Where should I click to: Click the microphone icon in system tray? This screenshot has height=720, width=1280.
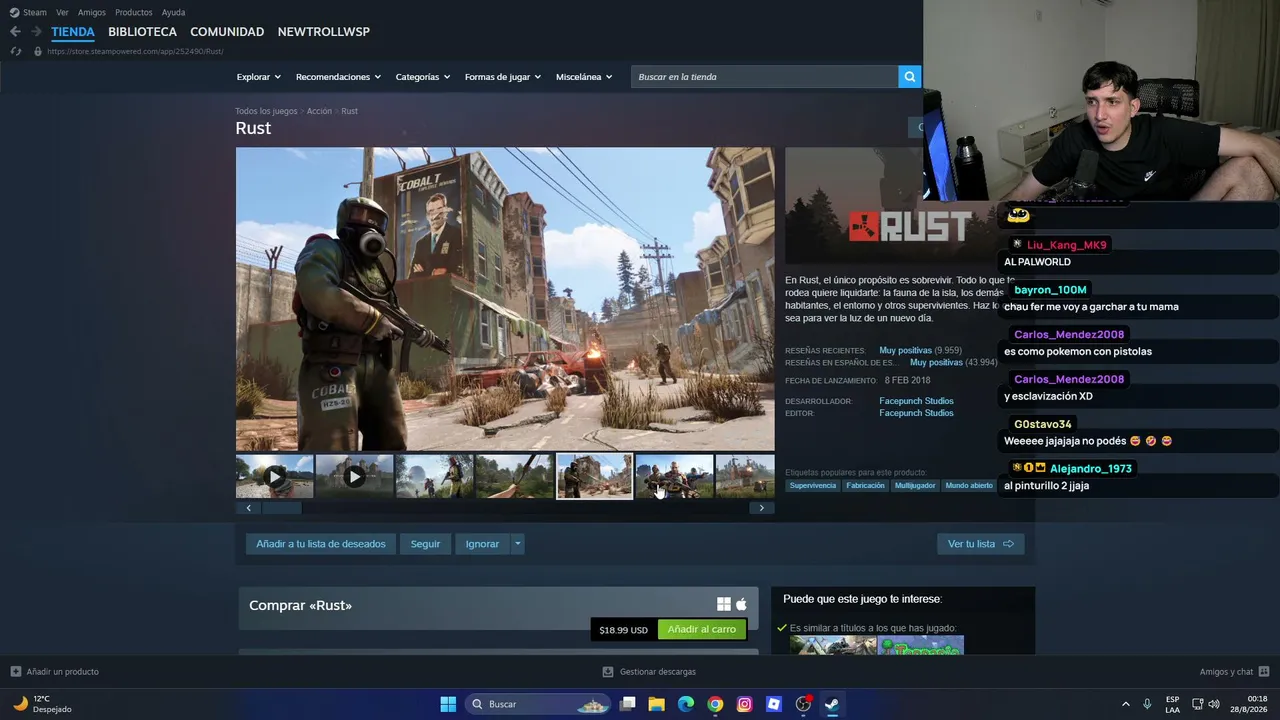pos(1147,704)
